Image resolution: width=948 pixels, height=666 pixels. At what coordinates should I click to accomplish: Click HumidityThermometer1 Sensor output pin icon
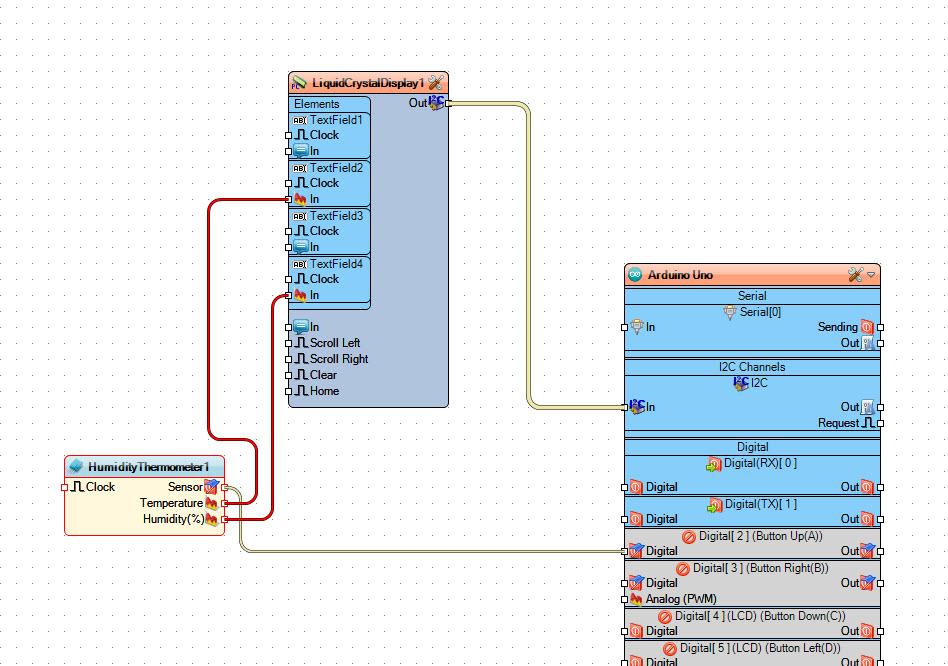coord(211,487)
